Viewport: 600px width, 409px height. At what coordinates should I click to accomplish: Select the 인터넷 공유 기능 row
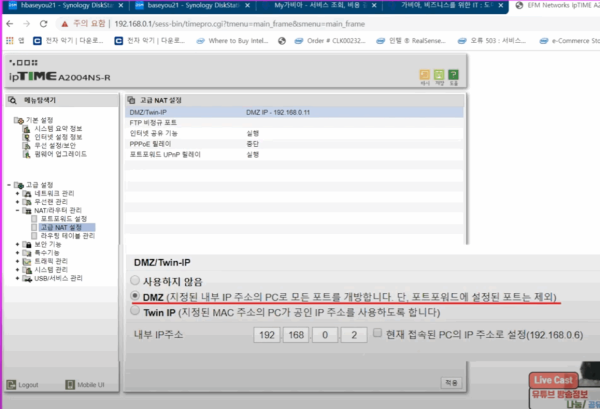294,133
